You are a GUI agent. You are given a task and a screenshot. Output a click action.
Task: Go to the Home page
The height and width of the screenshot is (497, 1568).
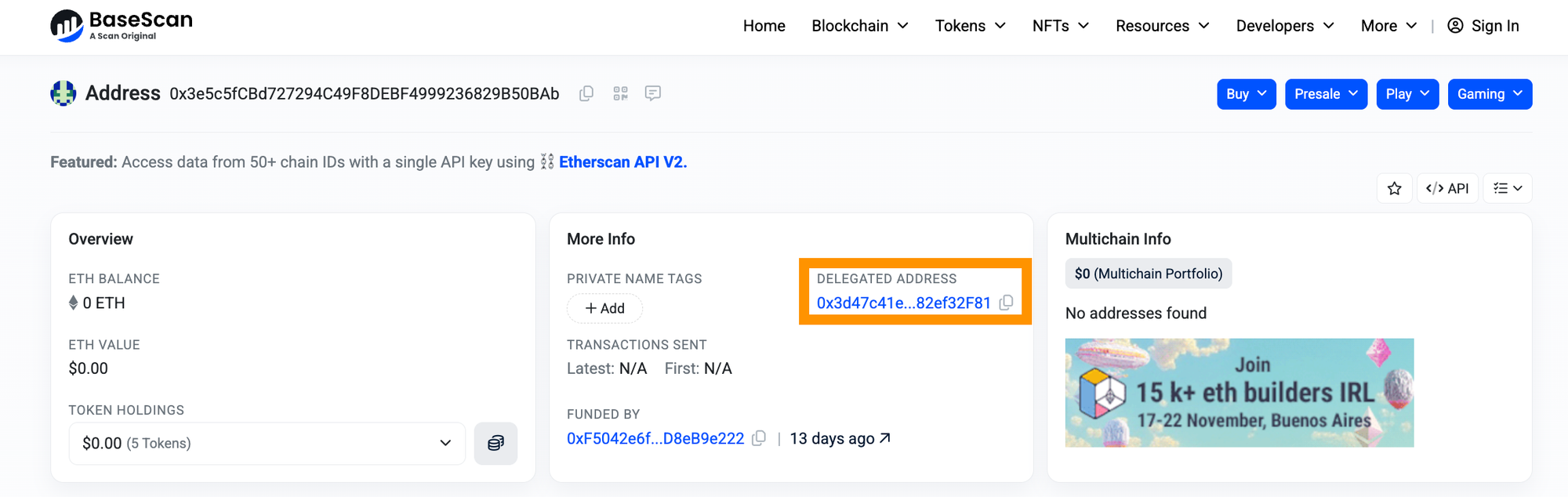(x=764, y=26)
